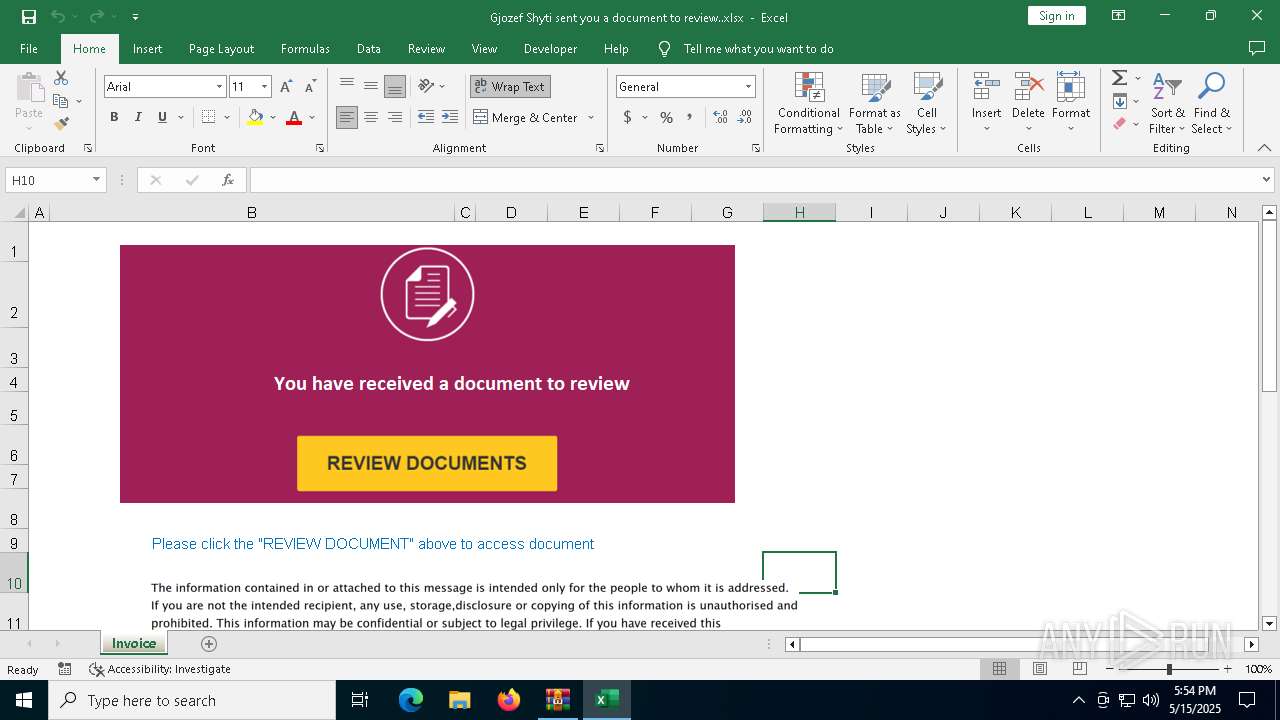The image size is (1280, 720).
Task: Toggle Italic formatting
Action: [138, 117]
